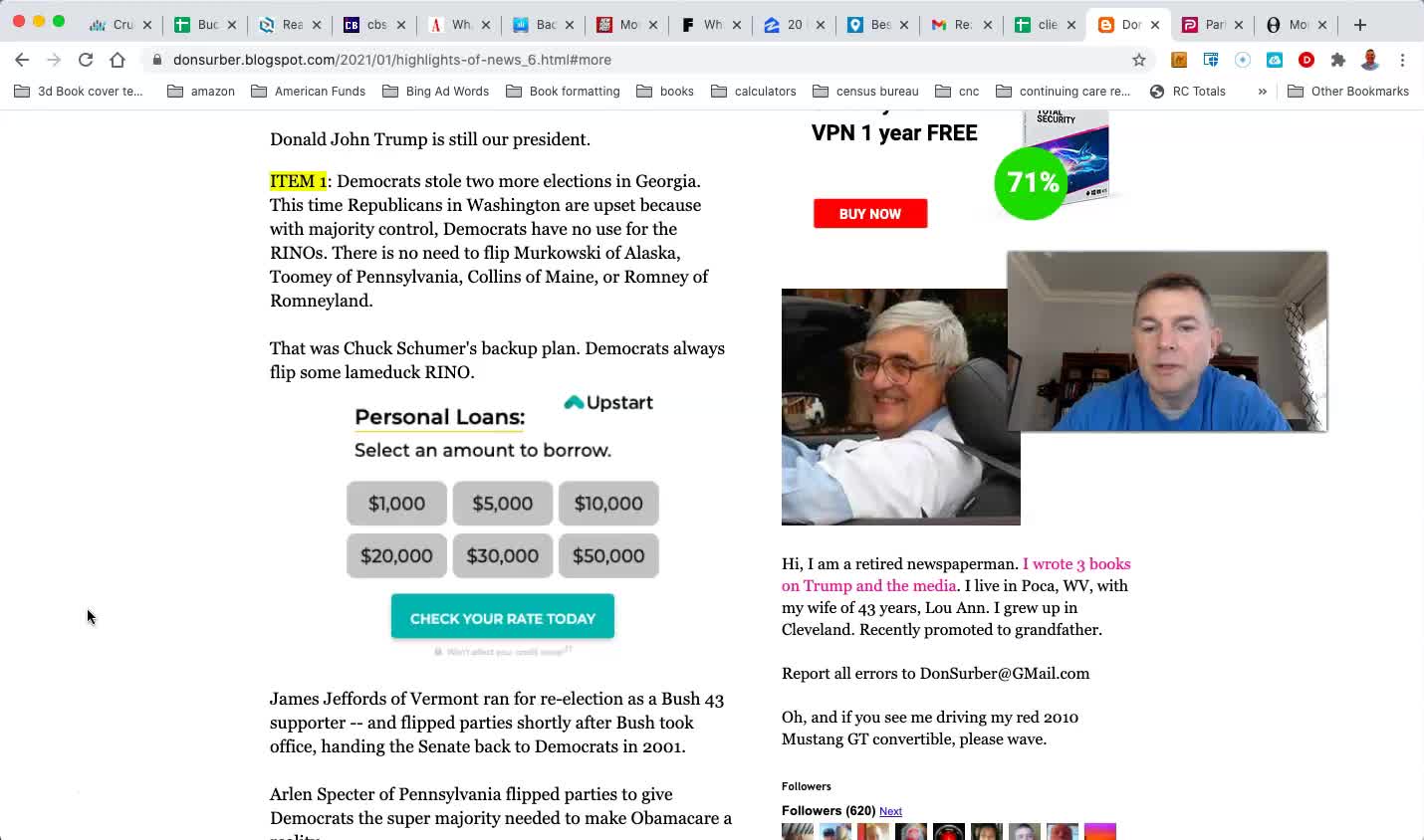
Task: Reload the current page
Action: [86, 60]
